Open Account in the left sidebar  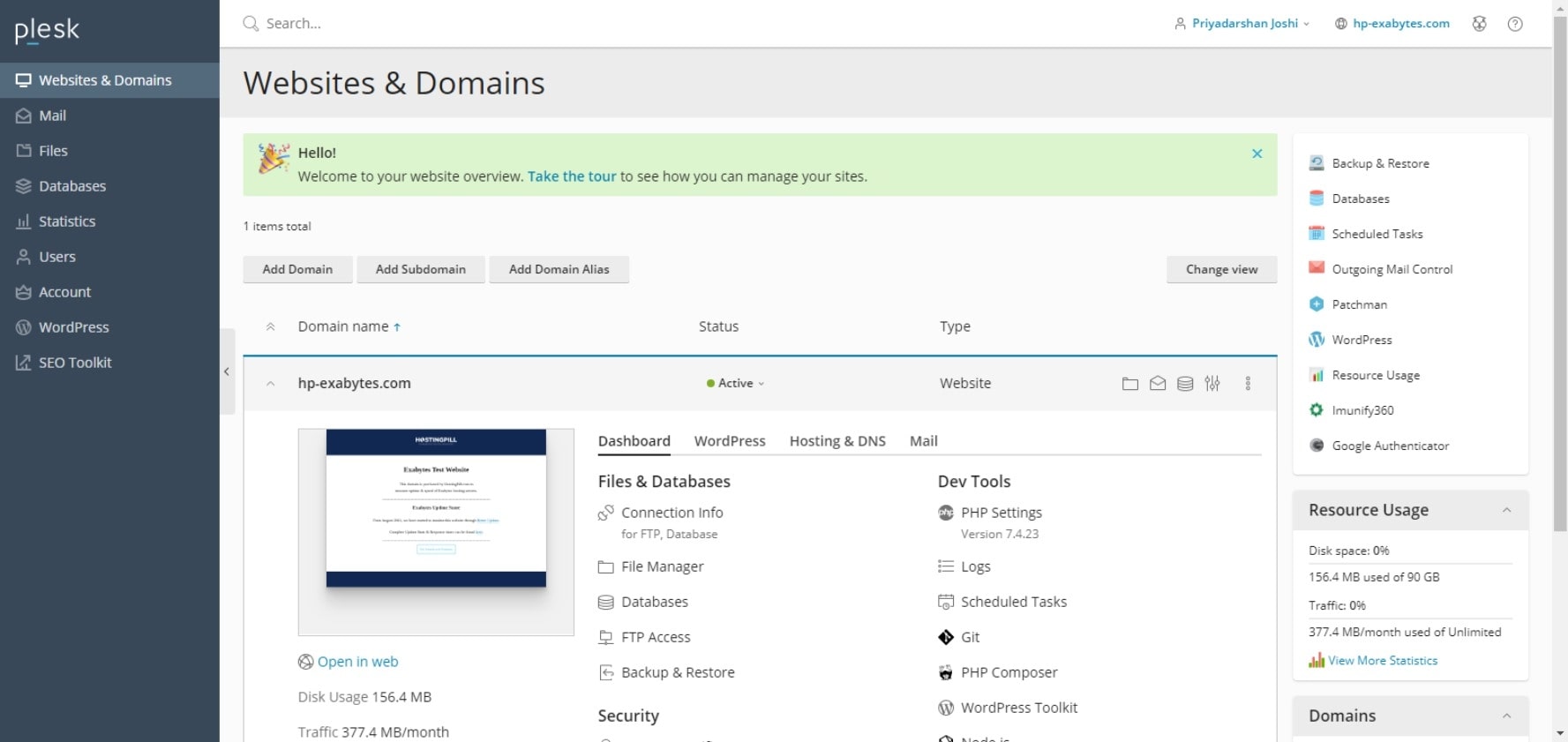(109, 292)
